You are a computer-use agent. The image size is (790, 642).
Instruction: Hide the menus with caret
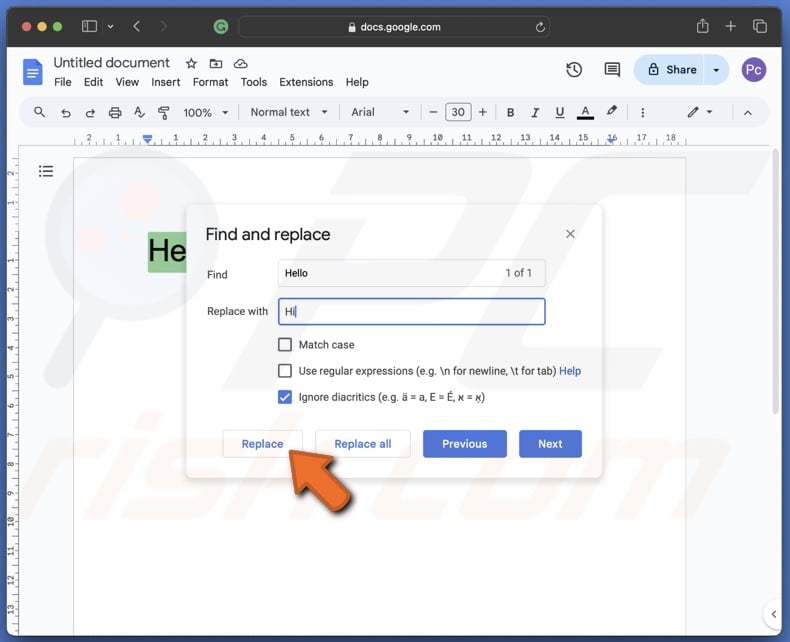pyautogui.click(x=748, y=113)
